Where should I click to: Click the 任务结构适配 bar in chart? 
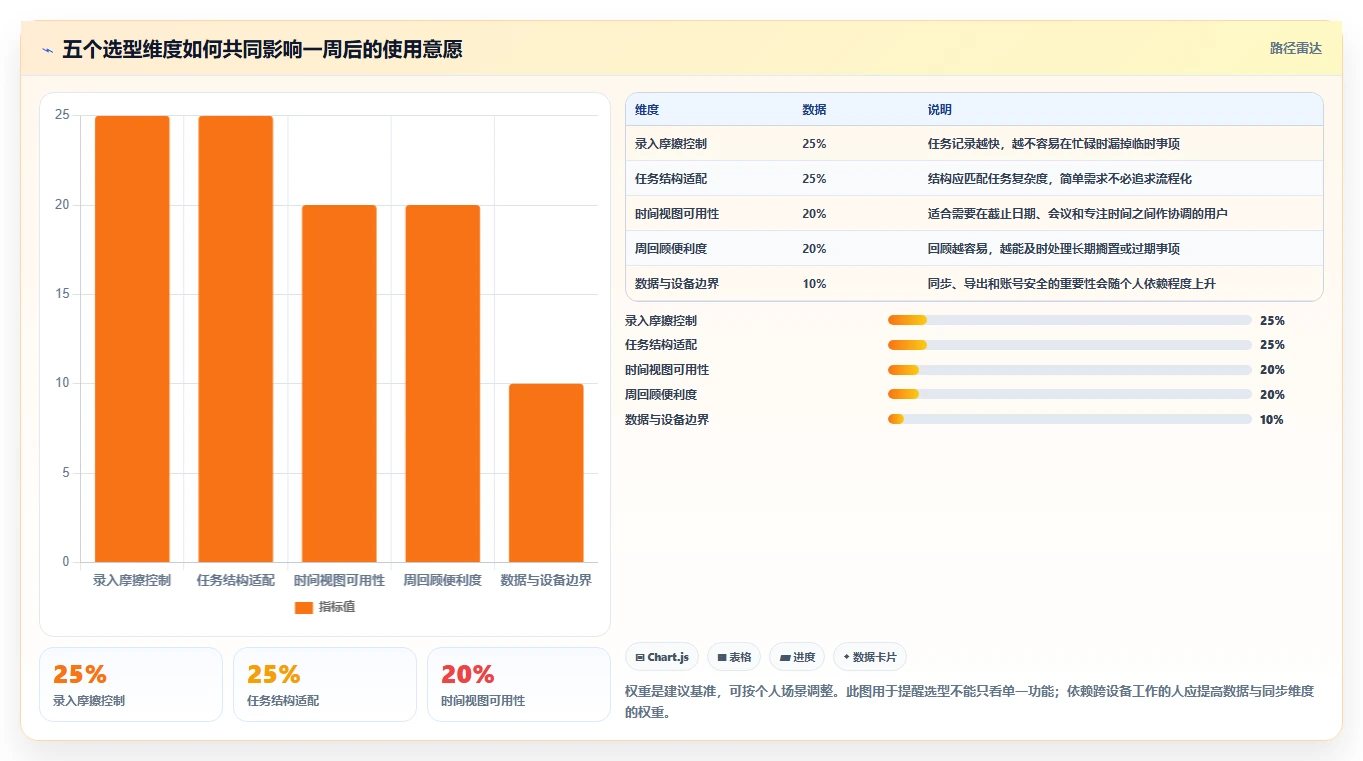point(235,339)
